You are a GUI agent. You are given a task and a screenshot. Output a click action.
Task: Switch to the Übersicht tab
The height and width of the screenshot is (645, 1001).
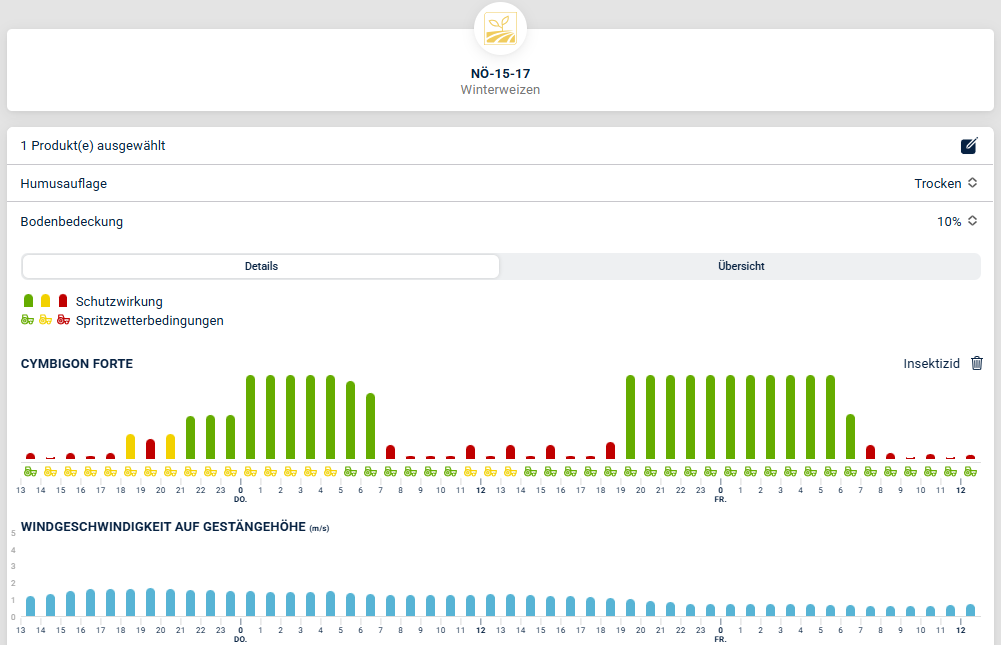pos(741,266)
